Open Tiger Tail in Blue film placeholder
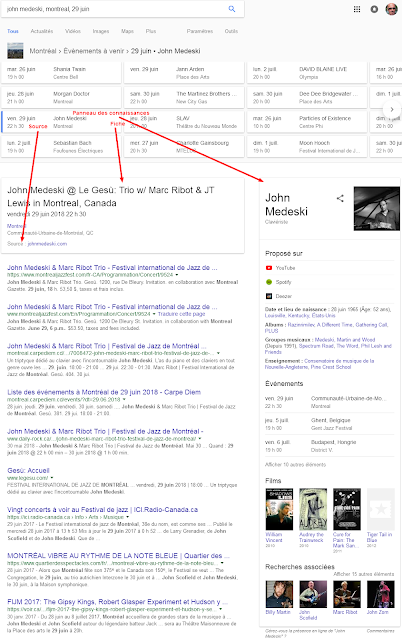 (381, 509)
